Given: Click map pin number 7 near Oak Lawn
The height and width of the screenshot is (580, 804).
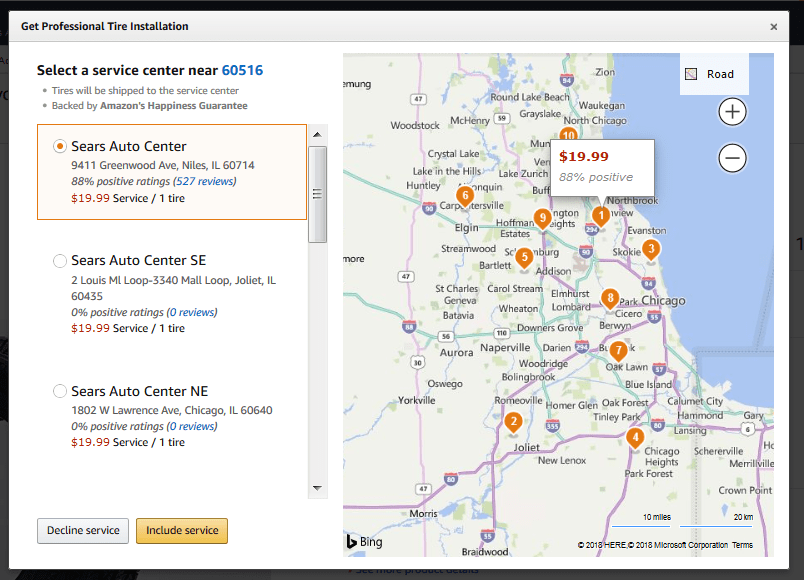Looking at the screenshot, I should pos(618,351).
